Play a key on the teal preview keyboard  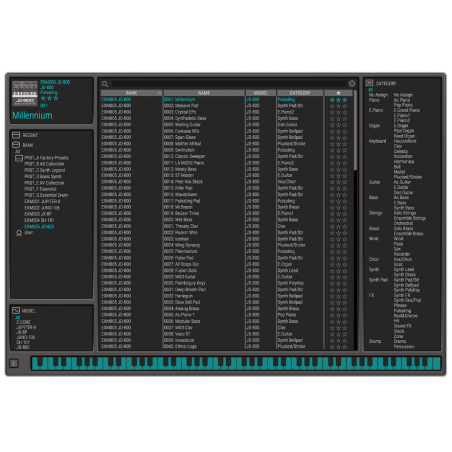pos(236,363)
